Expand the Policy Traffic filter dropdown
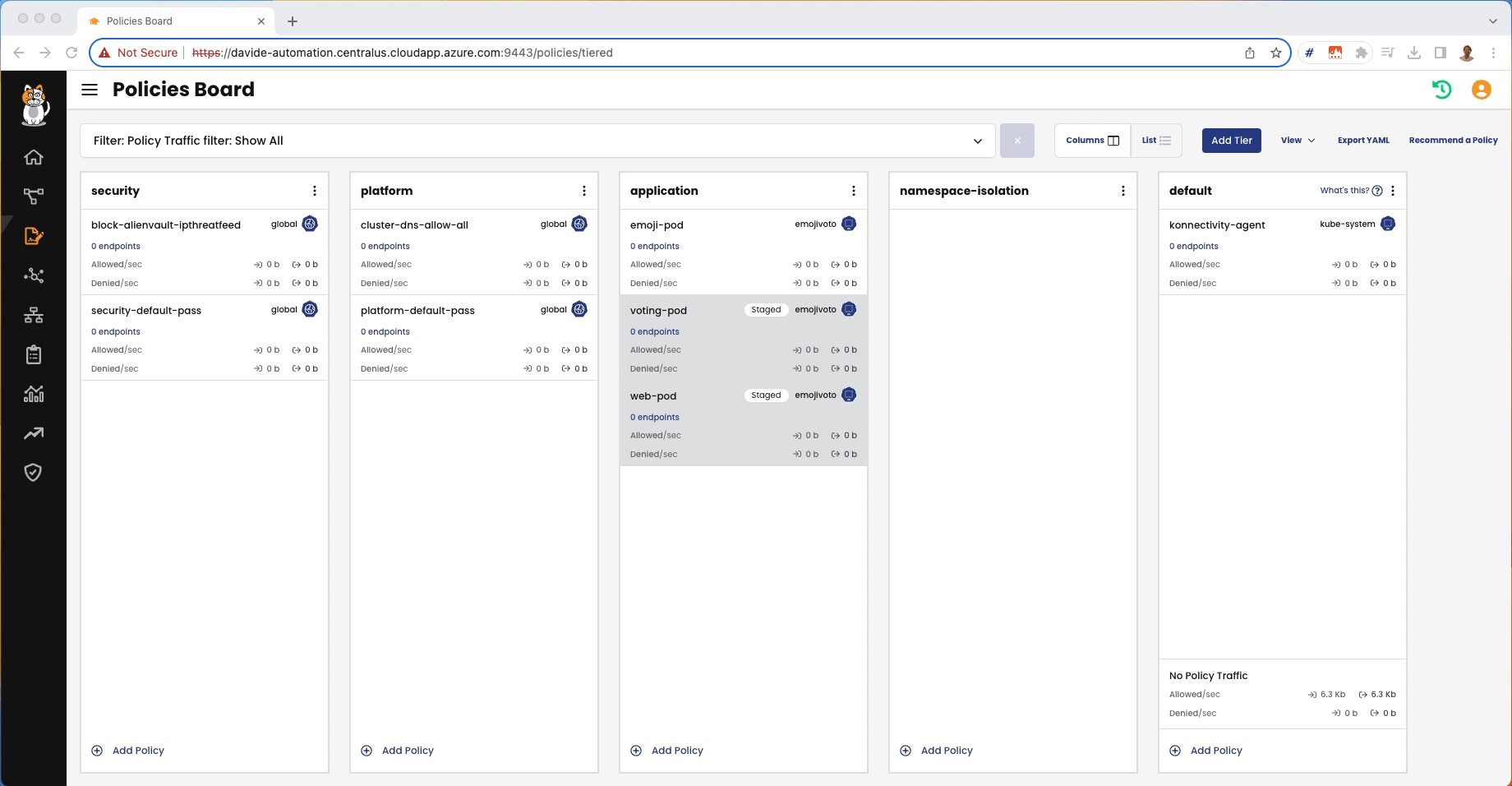This screenshot has height=786, width=1512. pyautogui.click(x=978, y=141)
